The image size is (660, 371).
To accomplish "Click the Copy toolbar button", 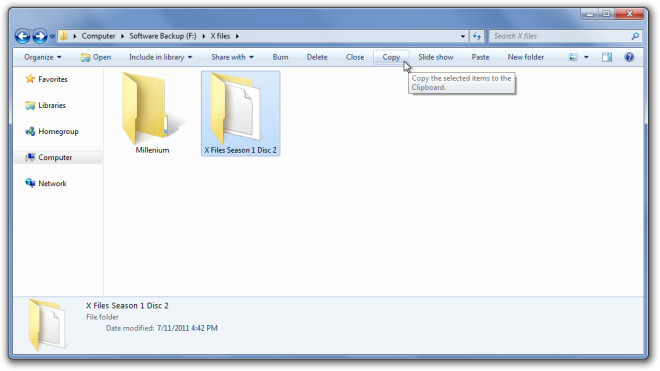I will click(391, 57).
